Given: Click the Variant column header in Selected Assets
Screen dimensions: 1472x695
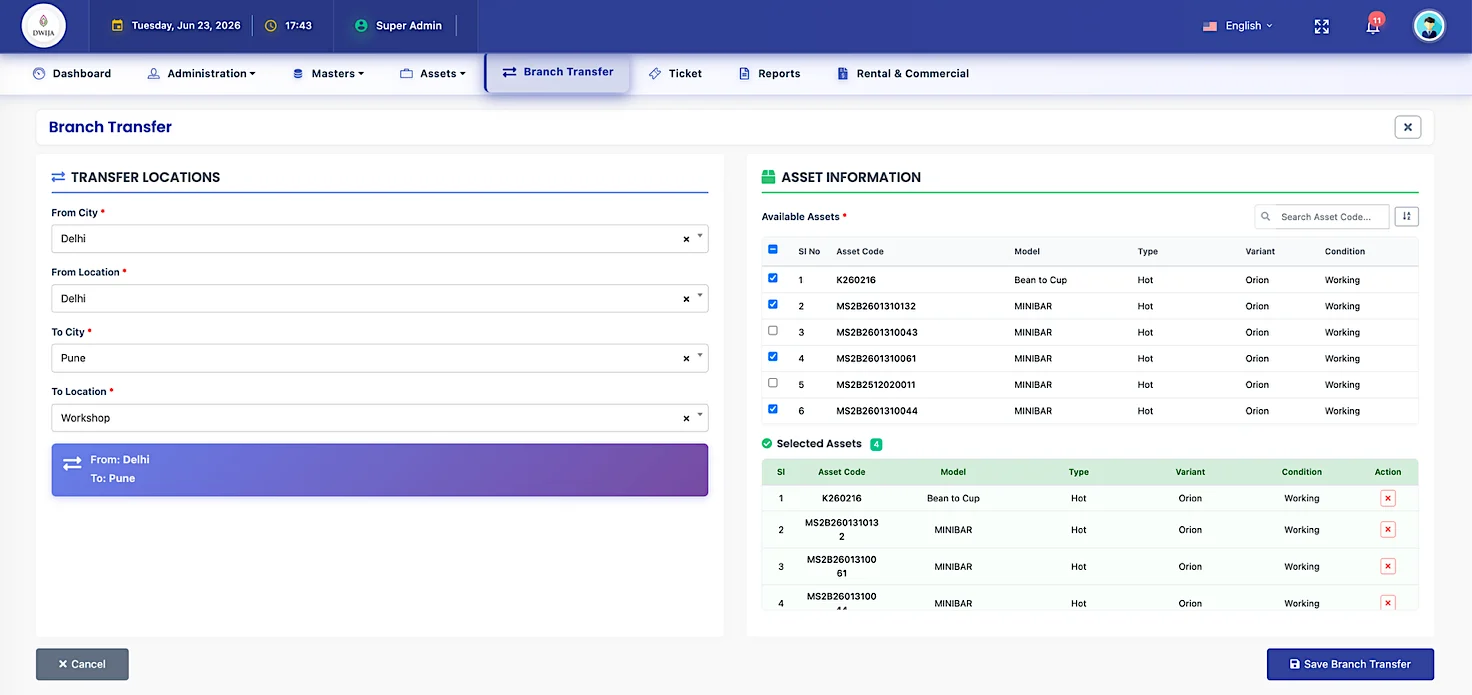Looking at the screenshot, I should pos(1190,472).
